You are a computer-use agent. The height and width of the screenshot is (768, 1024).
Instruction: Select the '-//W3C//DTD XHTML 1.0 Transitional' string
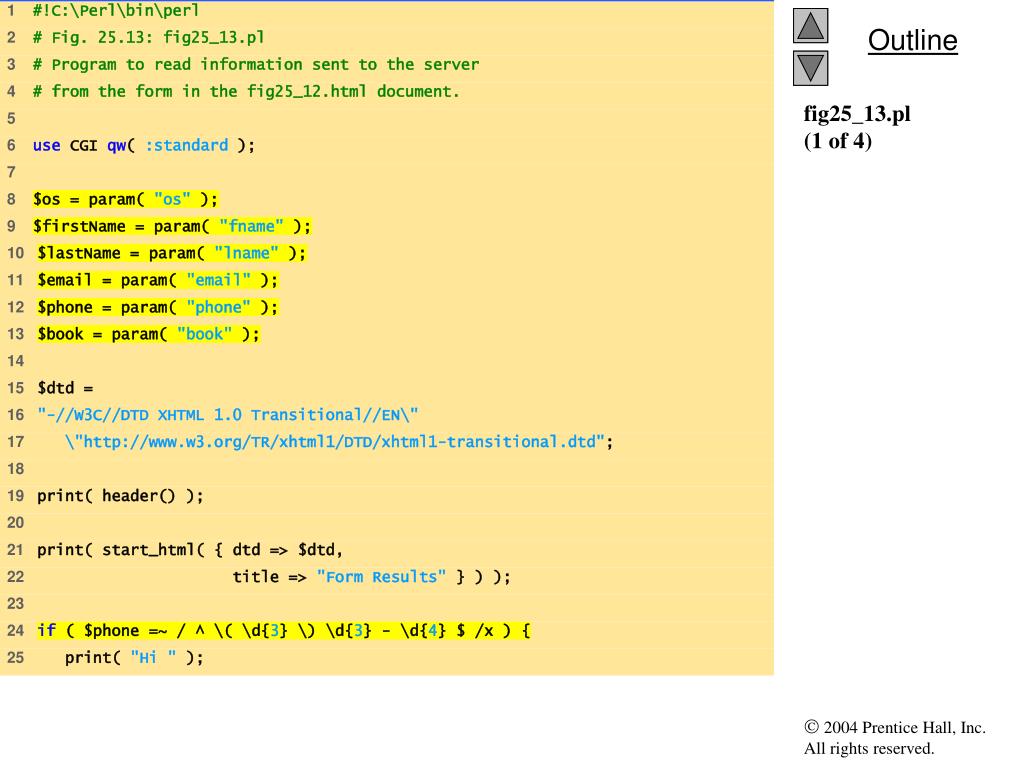click(228, 415)
